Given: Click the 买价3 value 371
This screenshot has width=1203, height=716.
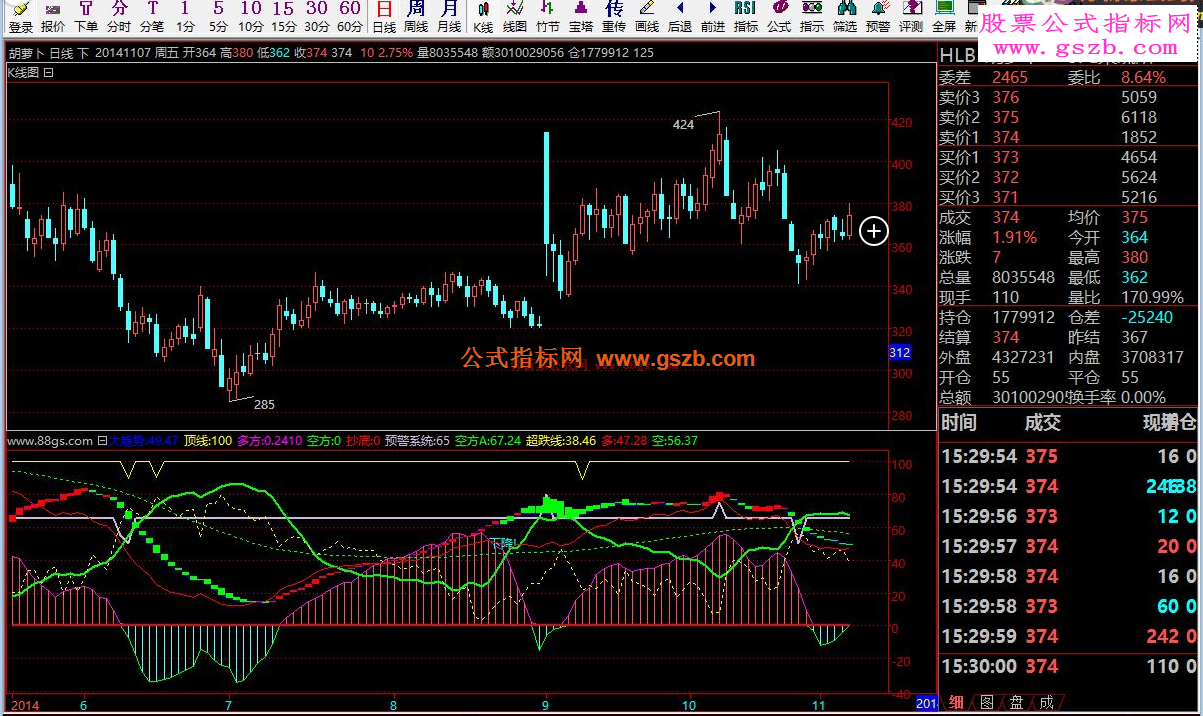Looking at the screenshot, I should [1006, 197].
